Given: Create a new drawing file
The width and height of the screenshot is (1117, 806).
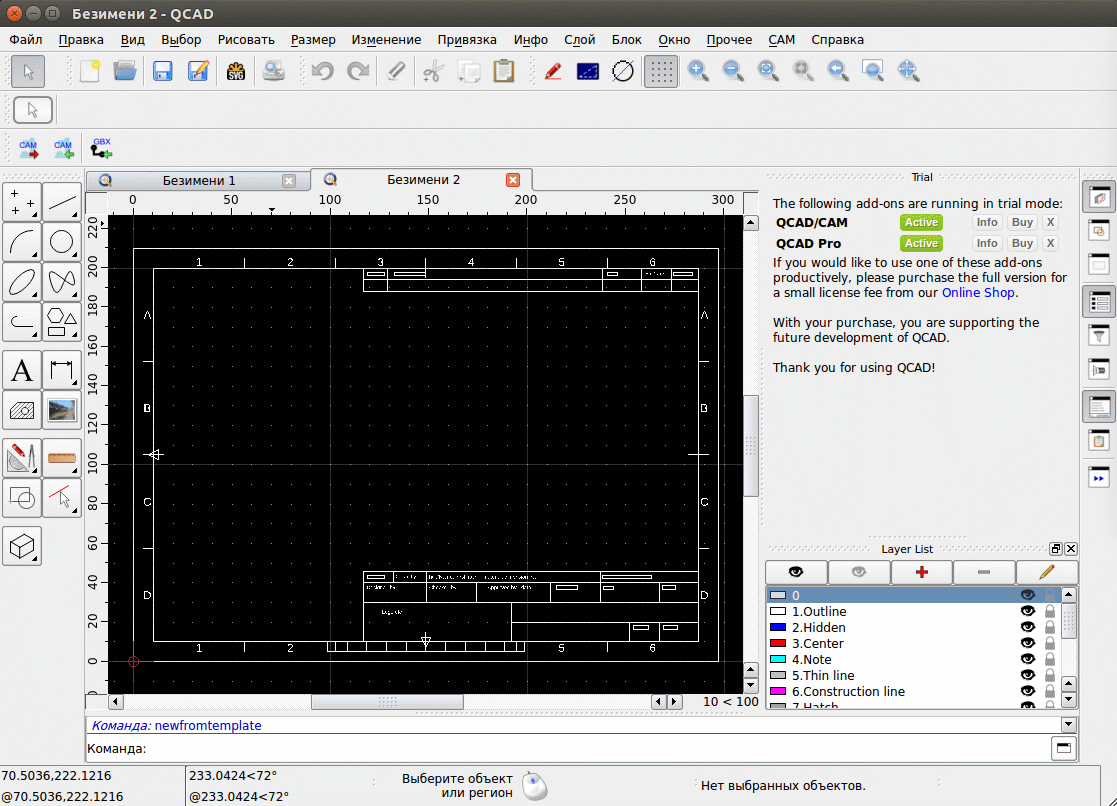Looking at the screenshot, I should [90, 71].
